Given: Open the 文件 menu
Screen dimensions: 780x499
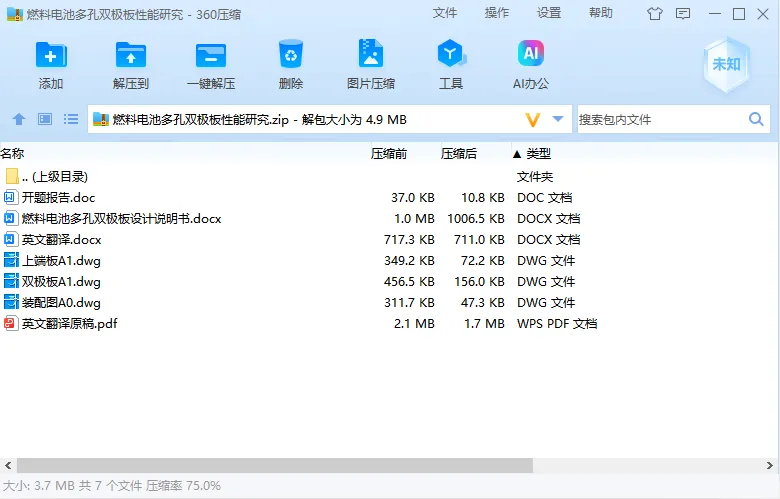Looking at the screenshot, I should point(445,13).
